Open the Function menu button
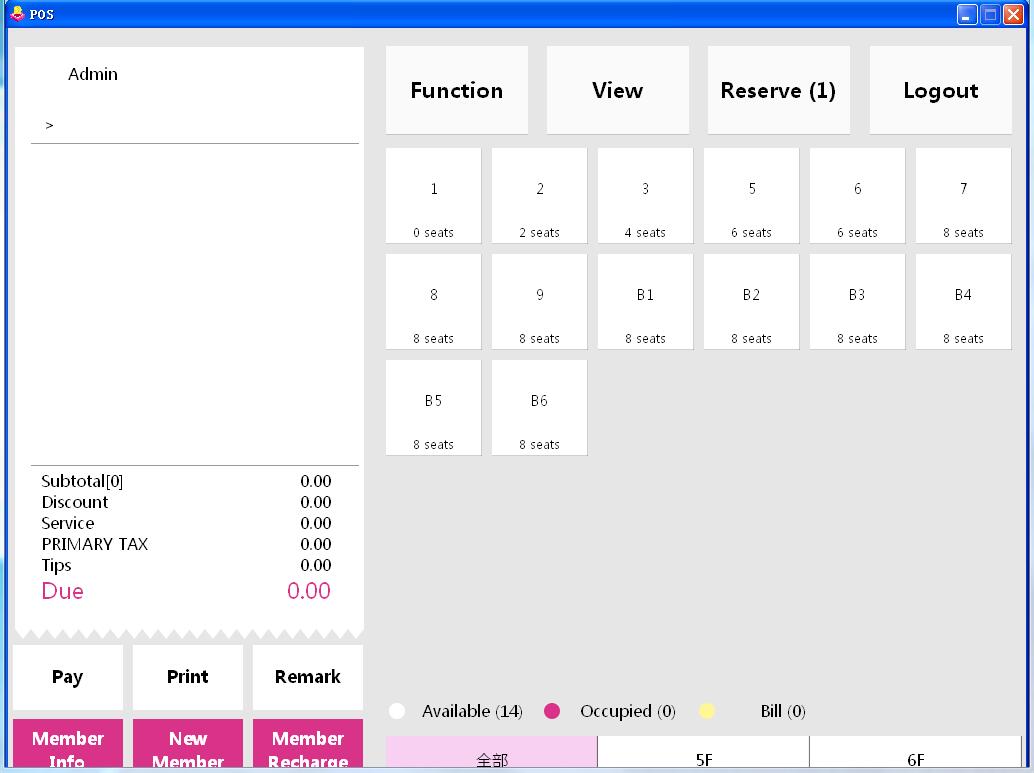Screen dimensions: 1034x773 point(456,90)
